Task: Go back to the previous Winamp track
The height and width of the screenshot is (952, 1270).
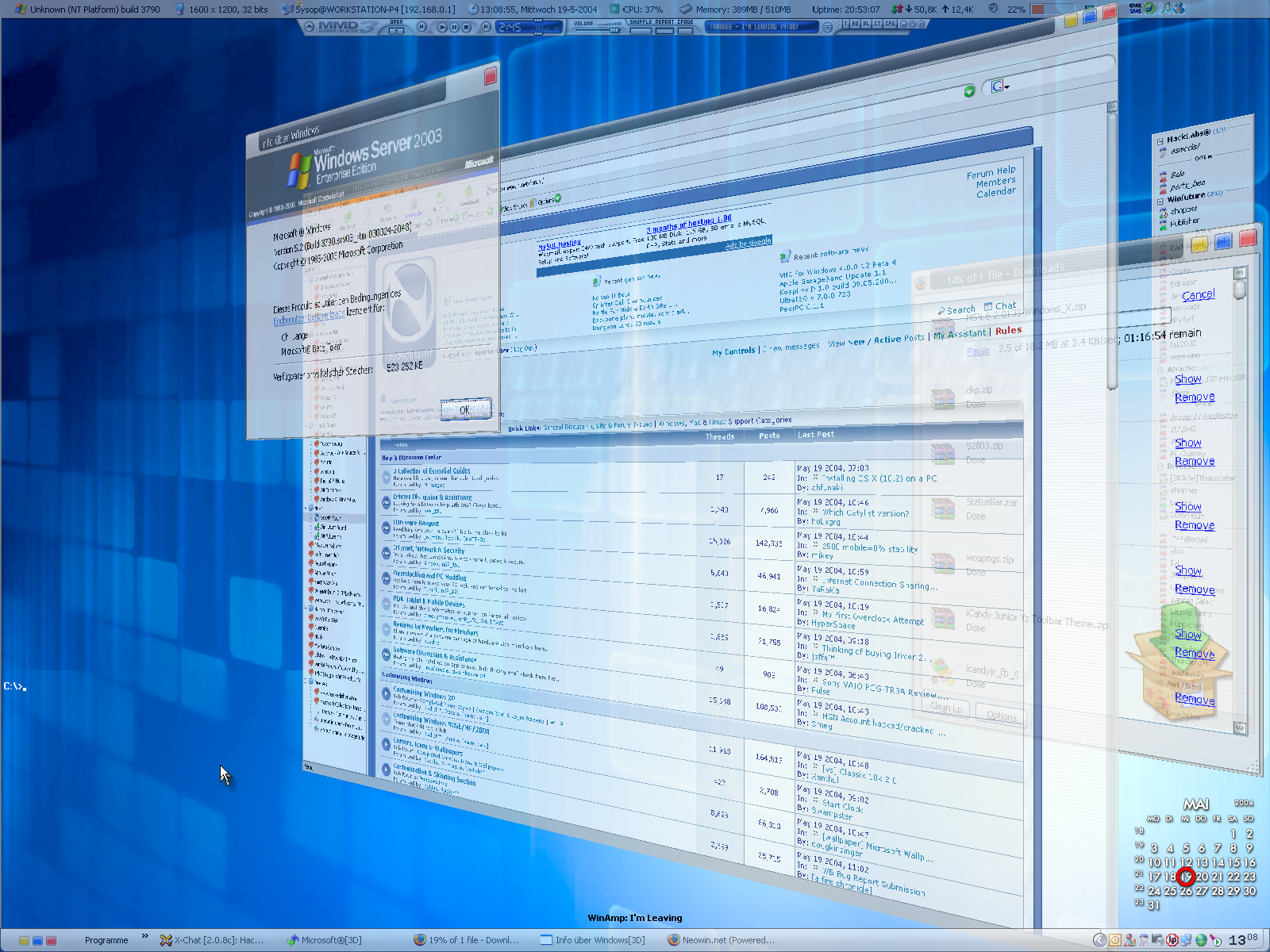Action: pos(422,27)
